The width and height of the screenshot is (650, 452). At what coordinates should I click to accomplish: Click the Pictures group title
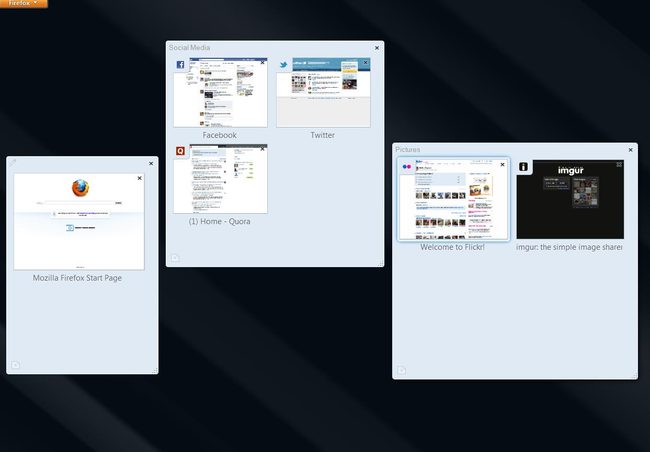(x=407, y=150)
